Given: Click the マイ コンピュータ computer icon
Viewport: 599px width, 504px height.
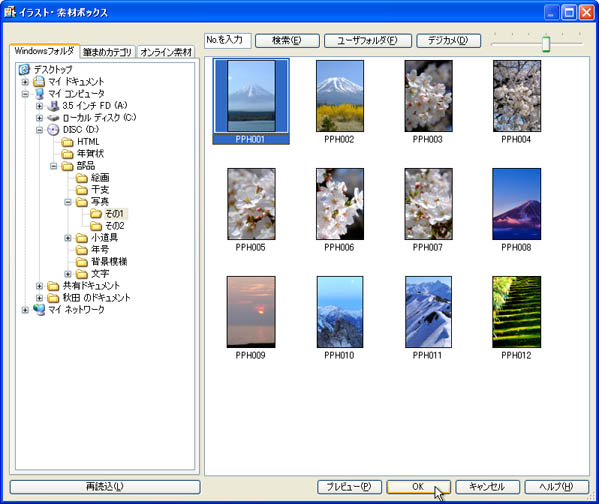Looking at the screenshot, I should [x=39, y=94].
